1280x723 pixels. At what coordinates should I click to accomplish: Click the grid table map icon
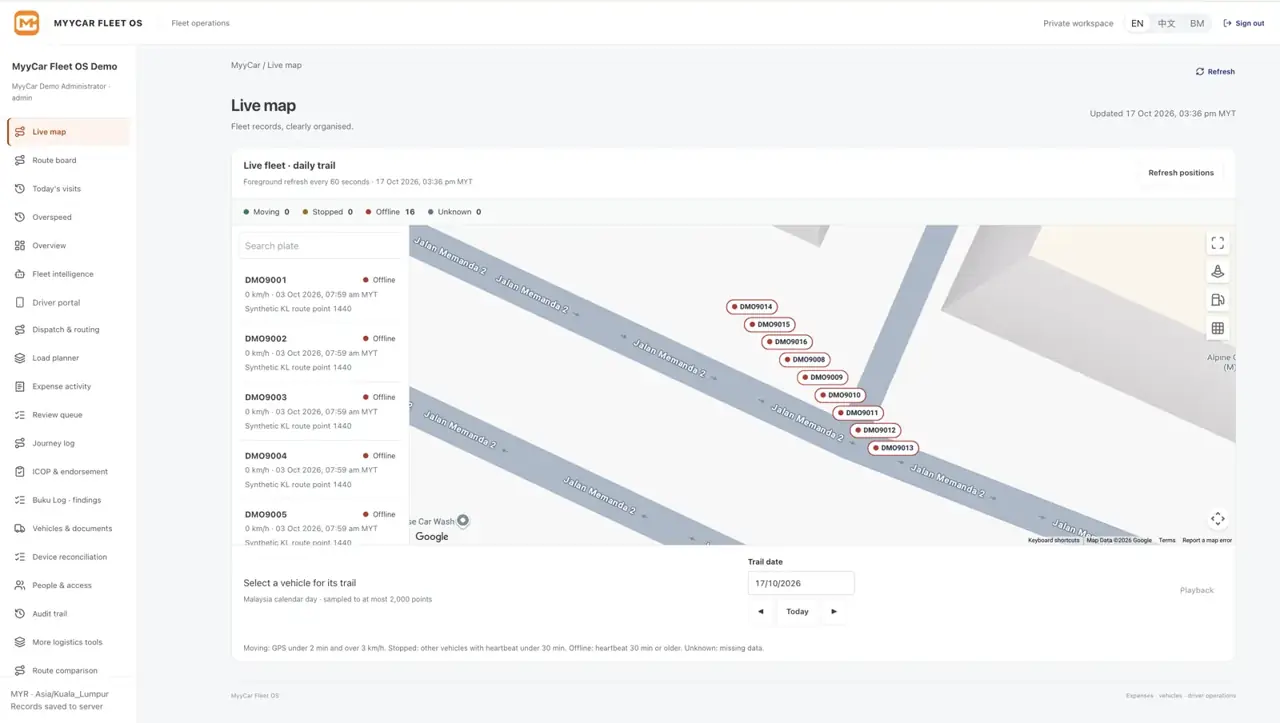click(x=1217, y=328)
